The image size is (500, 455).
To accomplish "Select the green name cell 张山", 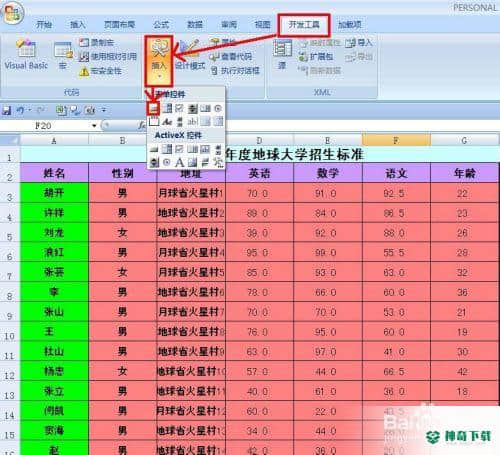I will tap(54, 312).
